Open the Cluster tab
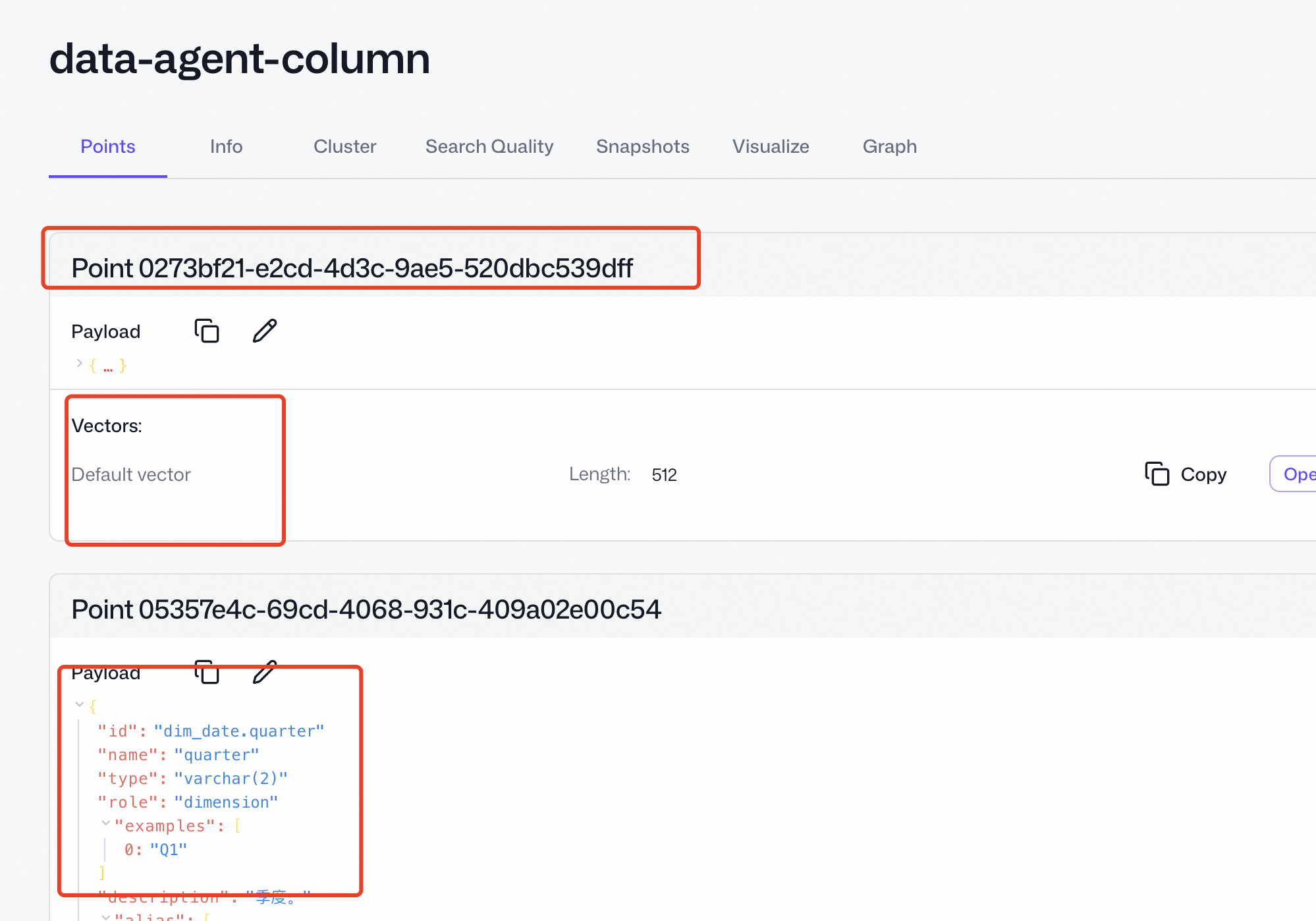 tap(344, 146)
